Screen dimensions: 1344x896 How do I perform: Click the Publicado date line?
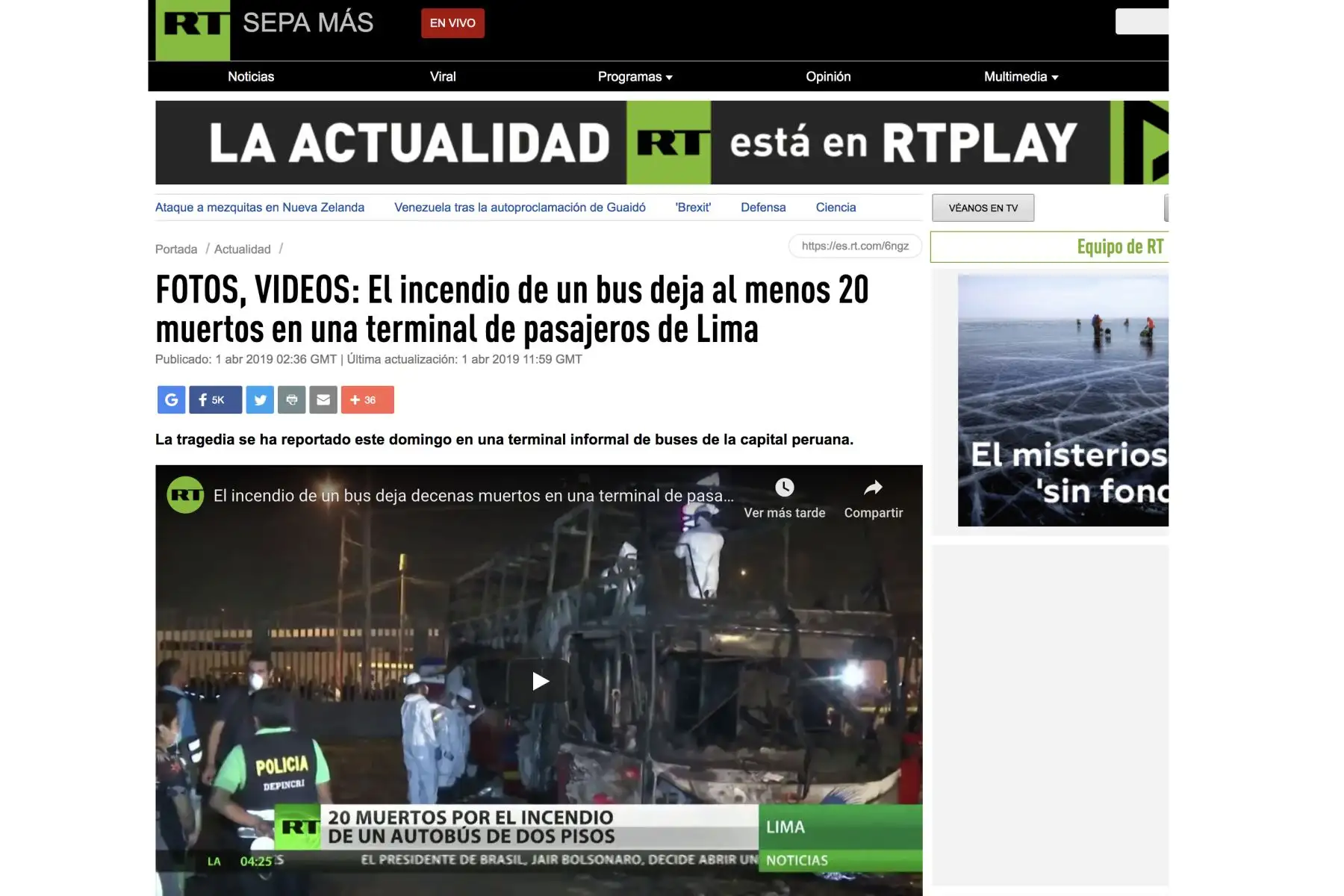click(x=369, y=359)
